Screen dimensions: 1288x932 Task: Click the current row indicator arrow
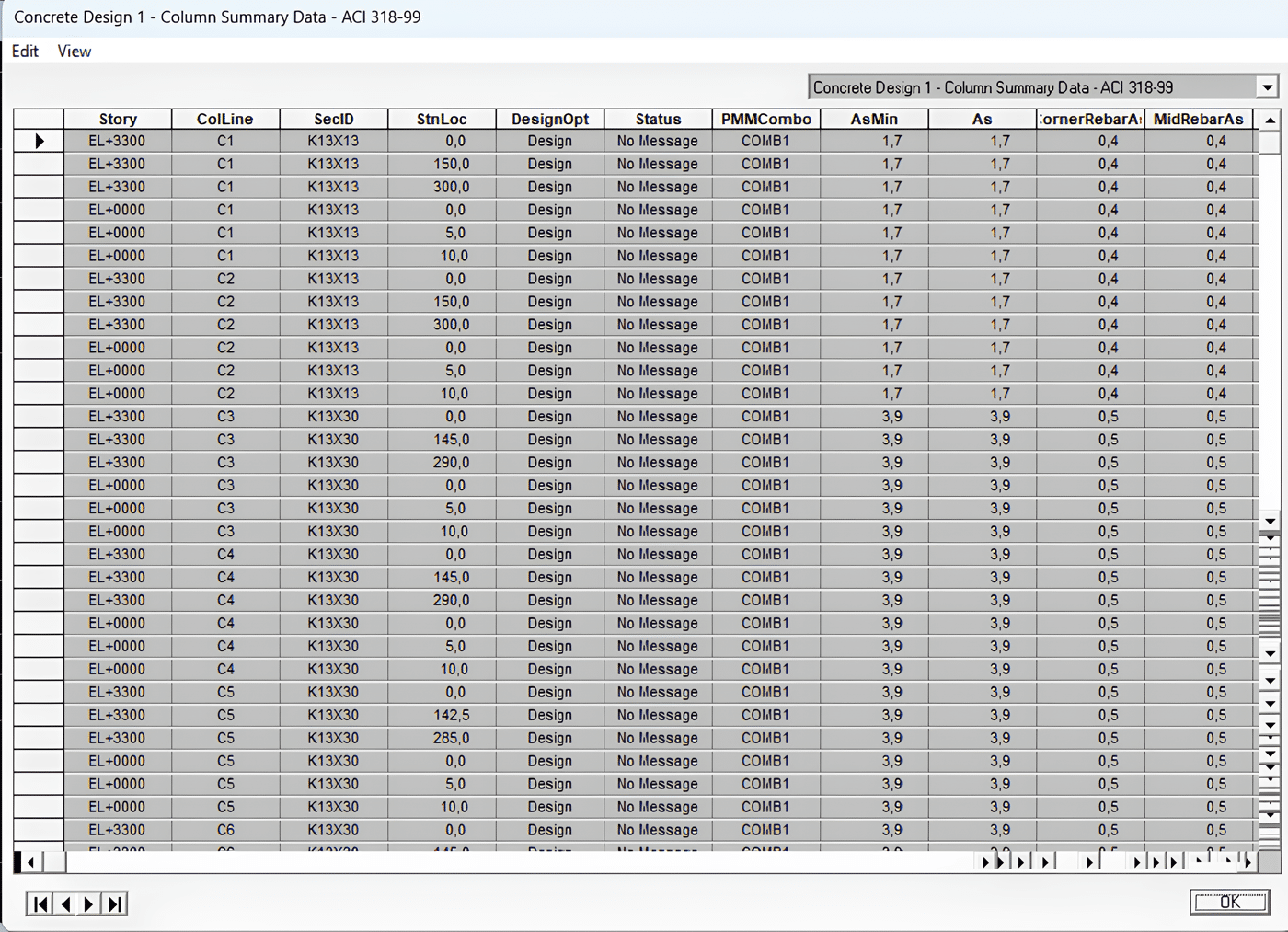coord(39,142)
